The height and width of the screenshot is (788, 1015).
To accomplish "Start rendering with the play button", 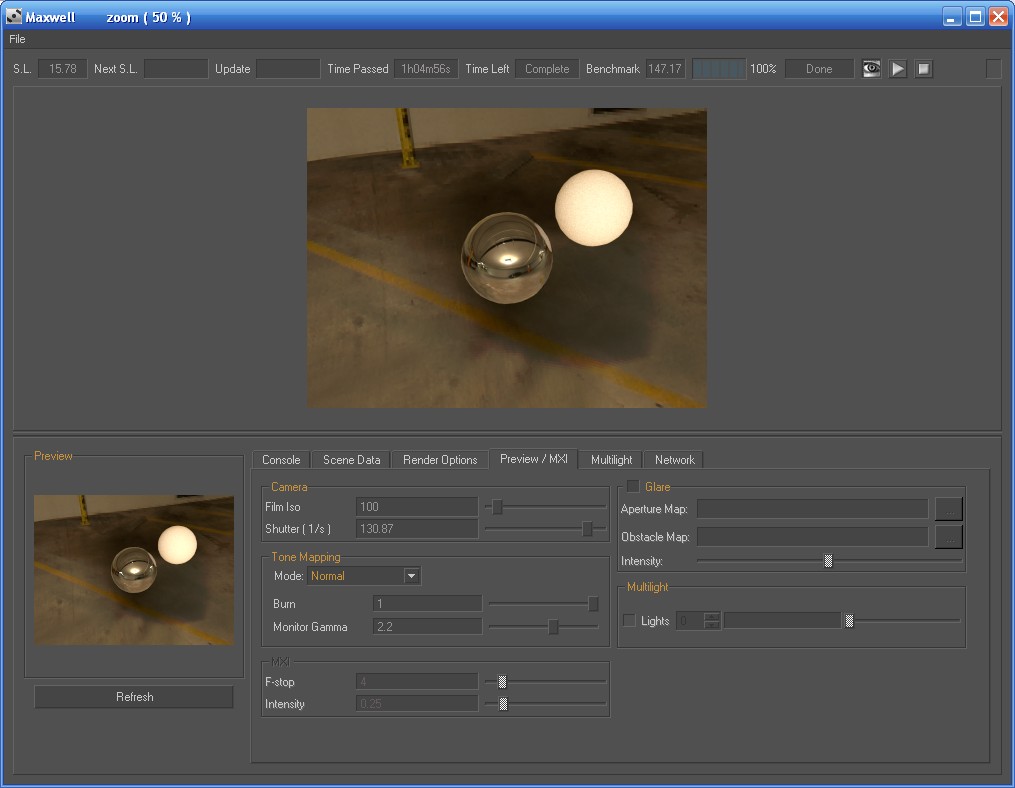I will (898, 69).
